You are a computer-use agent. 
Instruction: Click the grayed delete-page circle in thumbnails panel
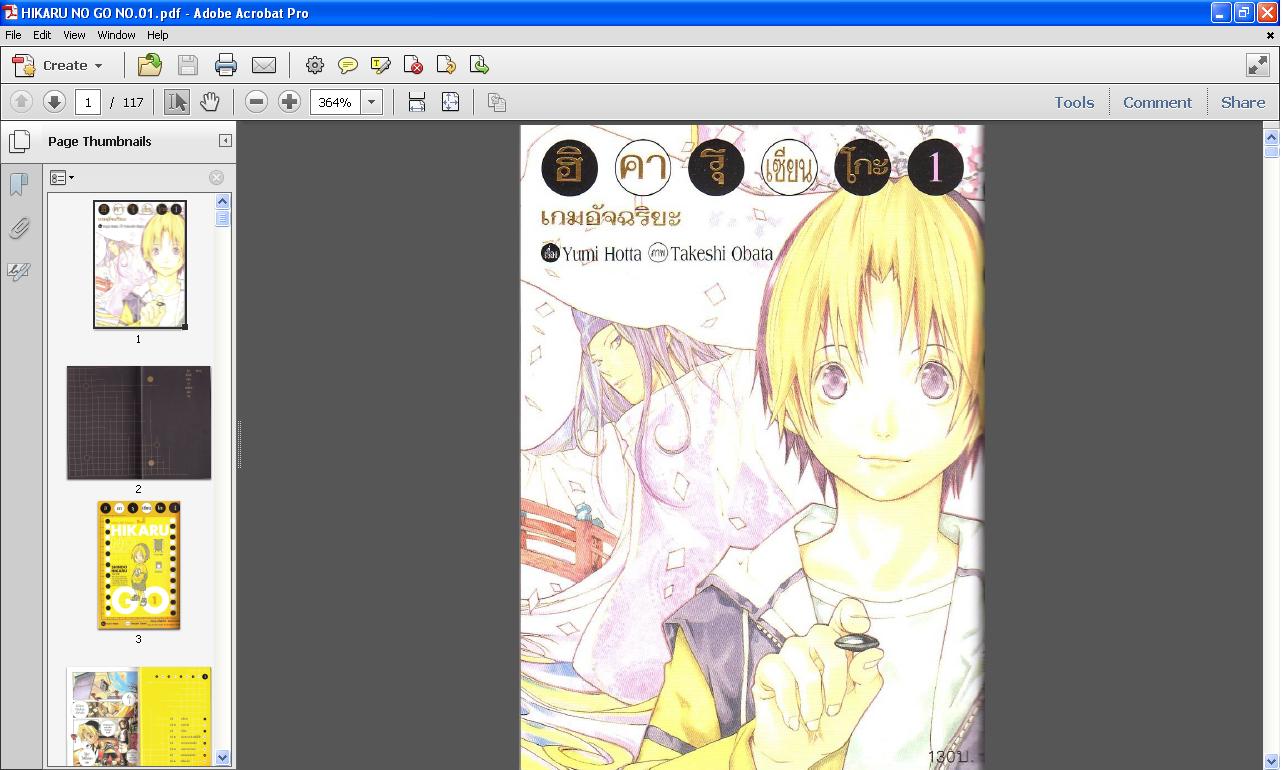pos(216,178)
